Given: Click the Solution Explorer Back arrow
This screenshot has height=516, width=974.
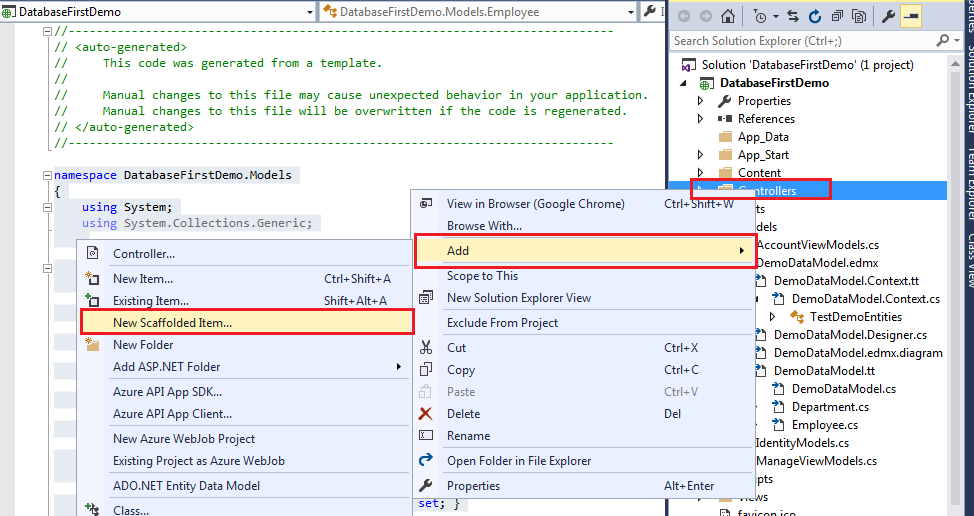Looking at the screenshot, I should coord(684,17).
